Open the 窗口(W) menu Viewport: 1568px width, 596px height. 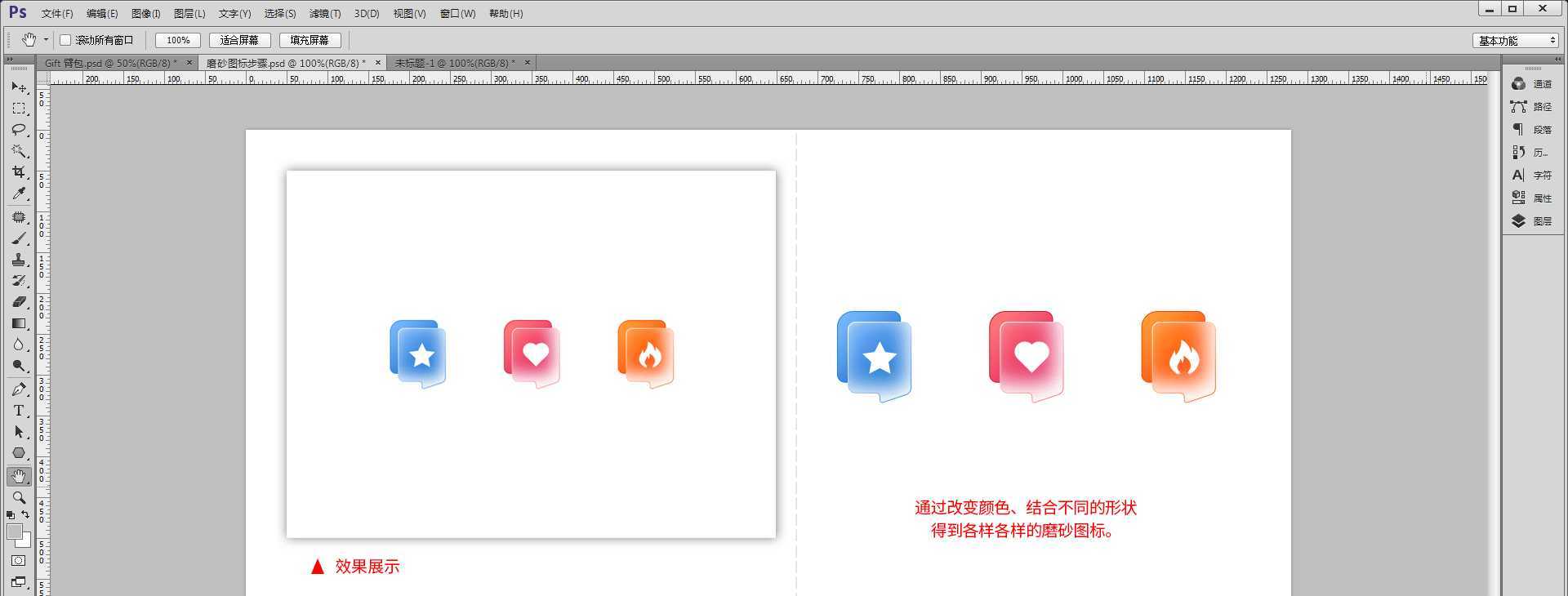457,14
